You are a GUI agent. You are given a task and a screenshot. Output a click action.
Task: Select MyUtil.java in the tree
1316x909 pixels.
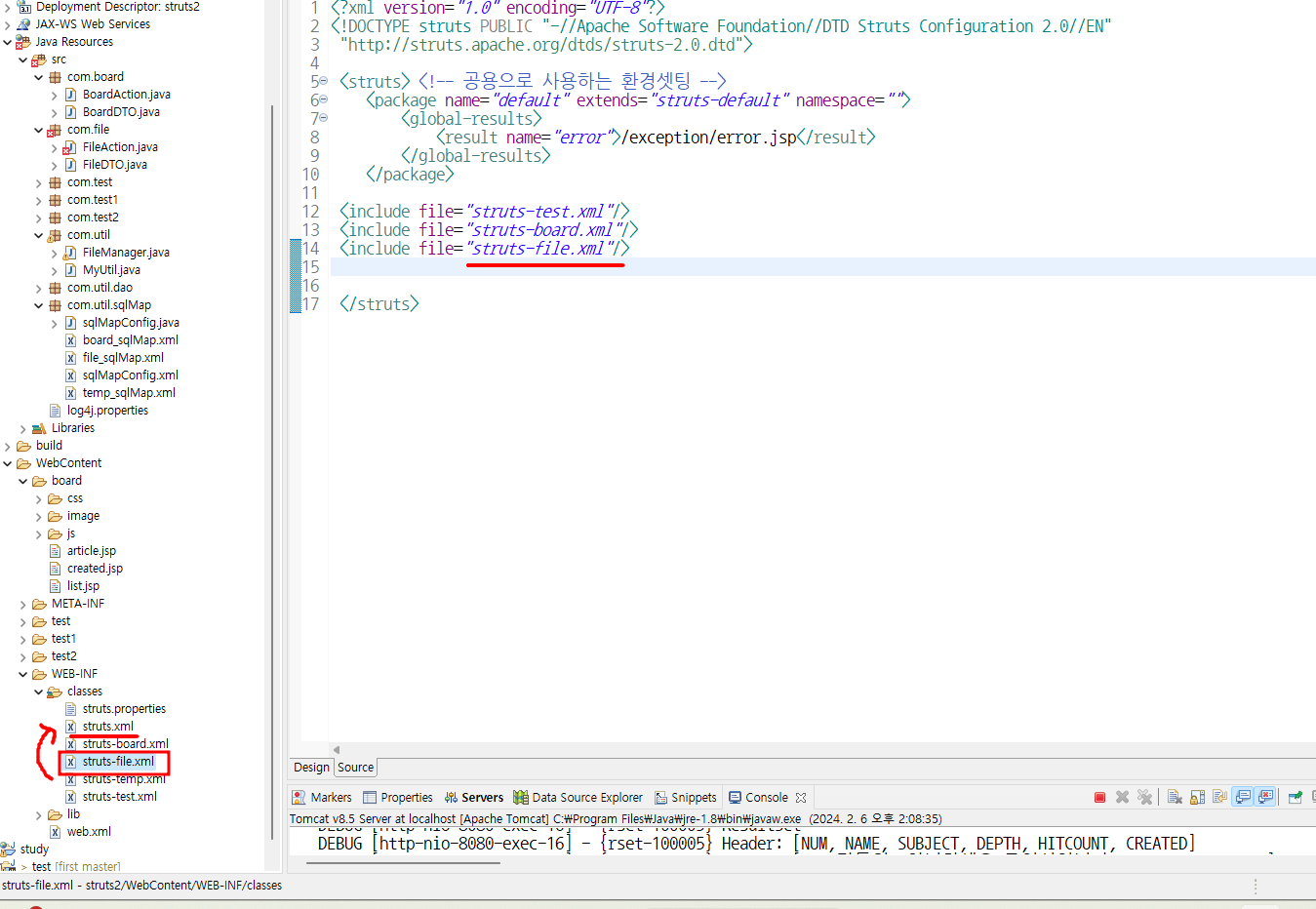(x=111, y=270)
